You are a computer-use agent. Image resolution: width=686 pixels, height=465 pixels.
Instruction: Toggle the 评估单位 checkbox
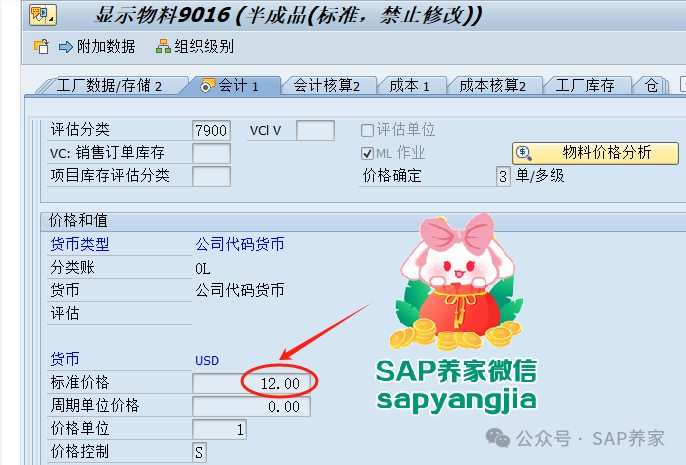(367, 130)
